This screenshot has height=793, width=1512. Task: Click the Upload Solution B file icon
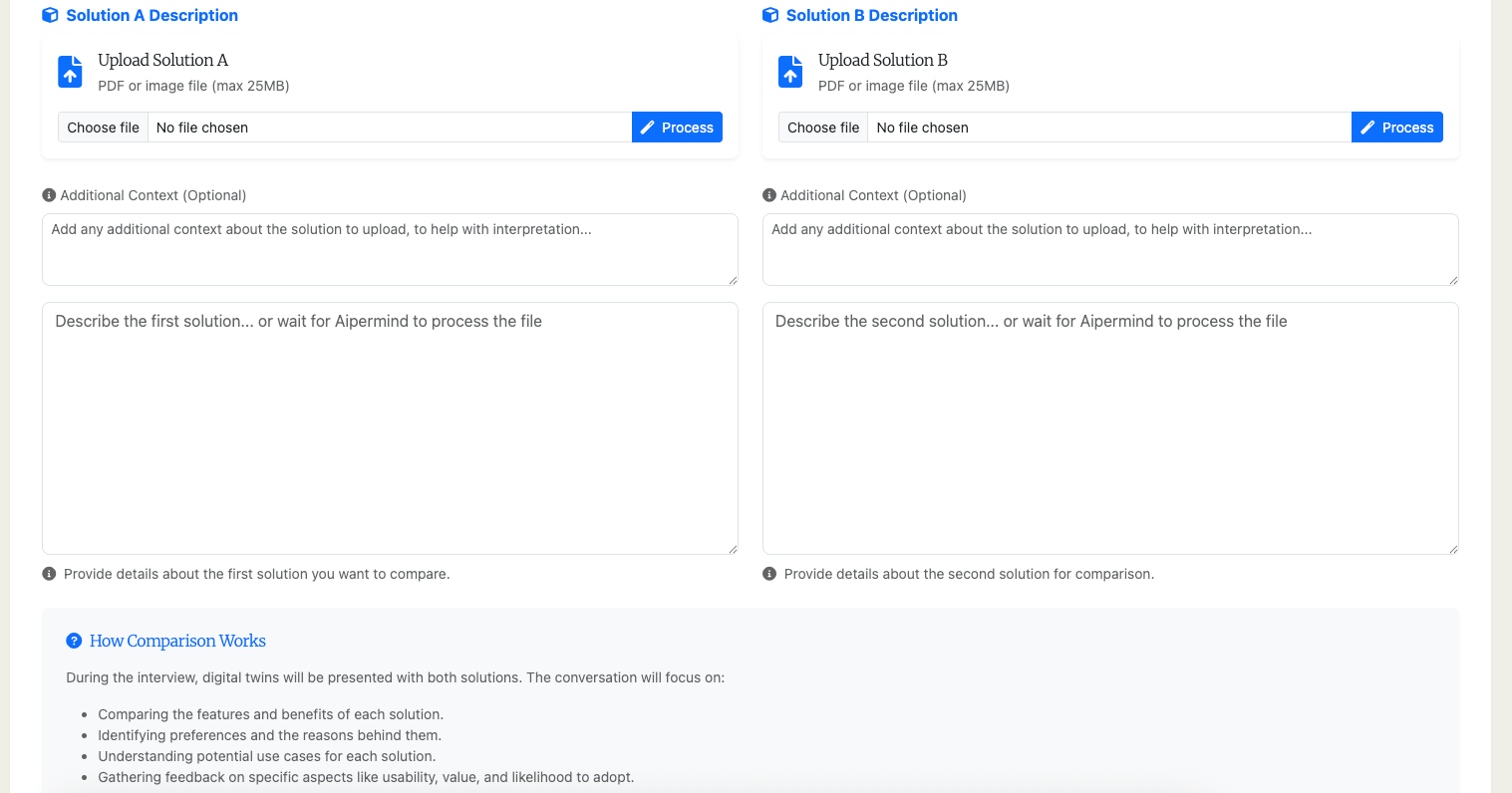coord(789,72)
